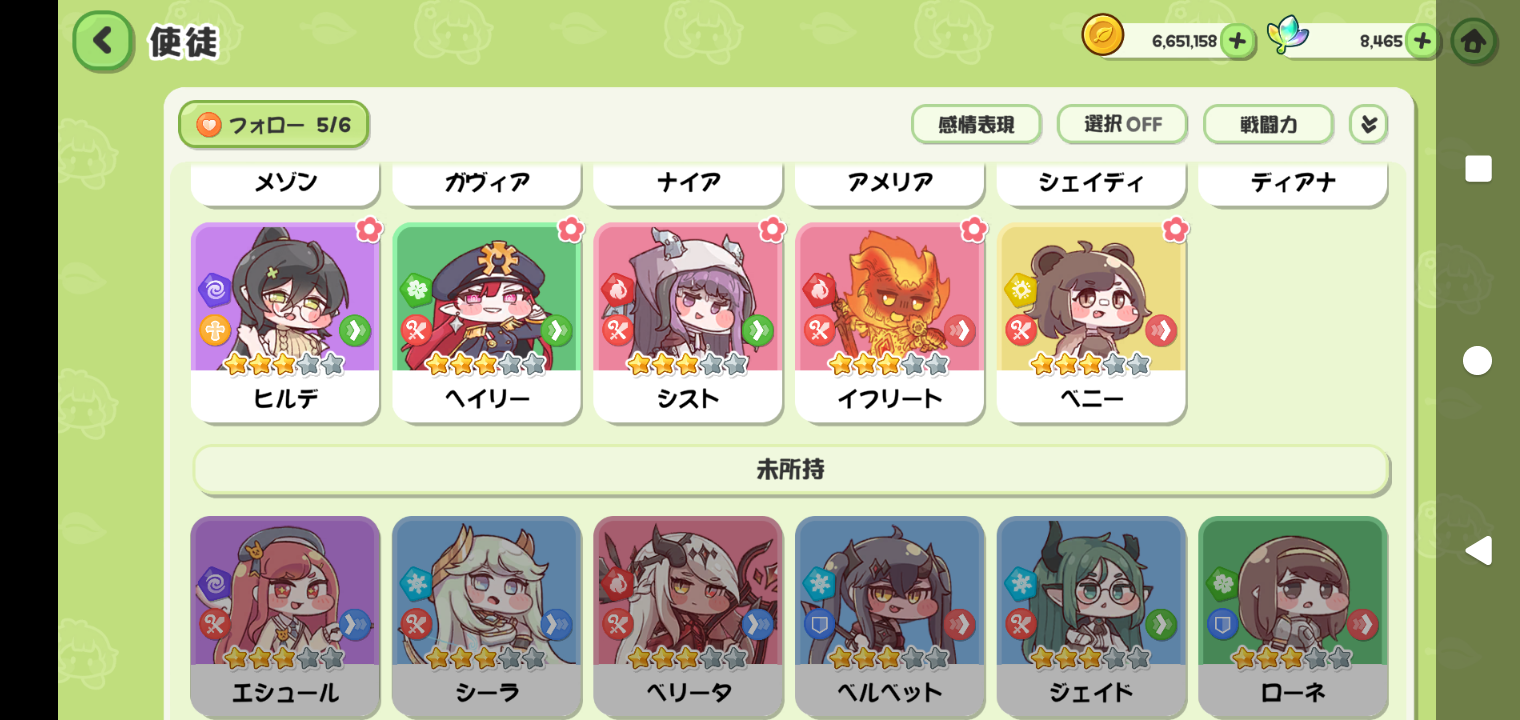Screen dimensions: 1520x720
Task: Open the 戦闘力 sort dropdown
Action: [1268, 125]
